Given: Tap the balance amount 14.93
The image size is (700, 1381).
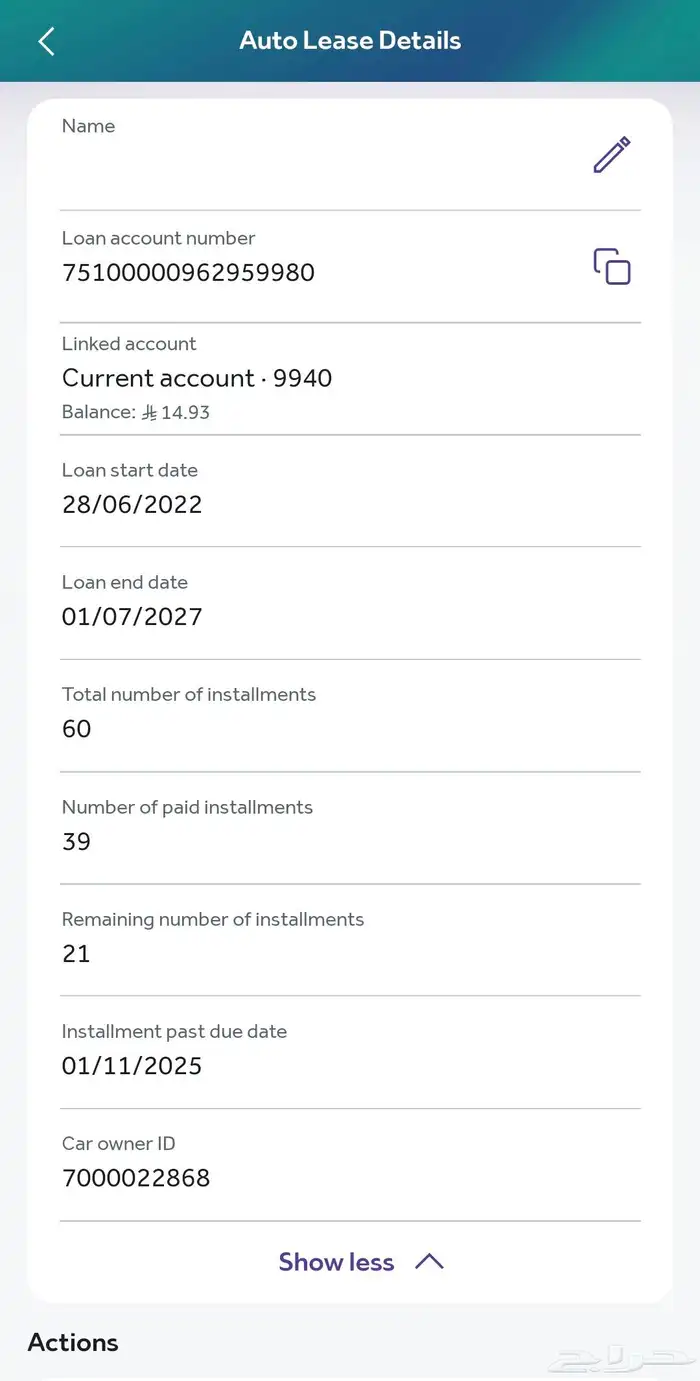Looking at the screenshot, I should click(x=185, y=412).
